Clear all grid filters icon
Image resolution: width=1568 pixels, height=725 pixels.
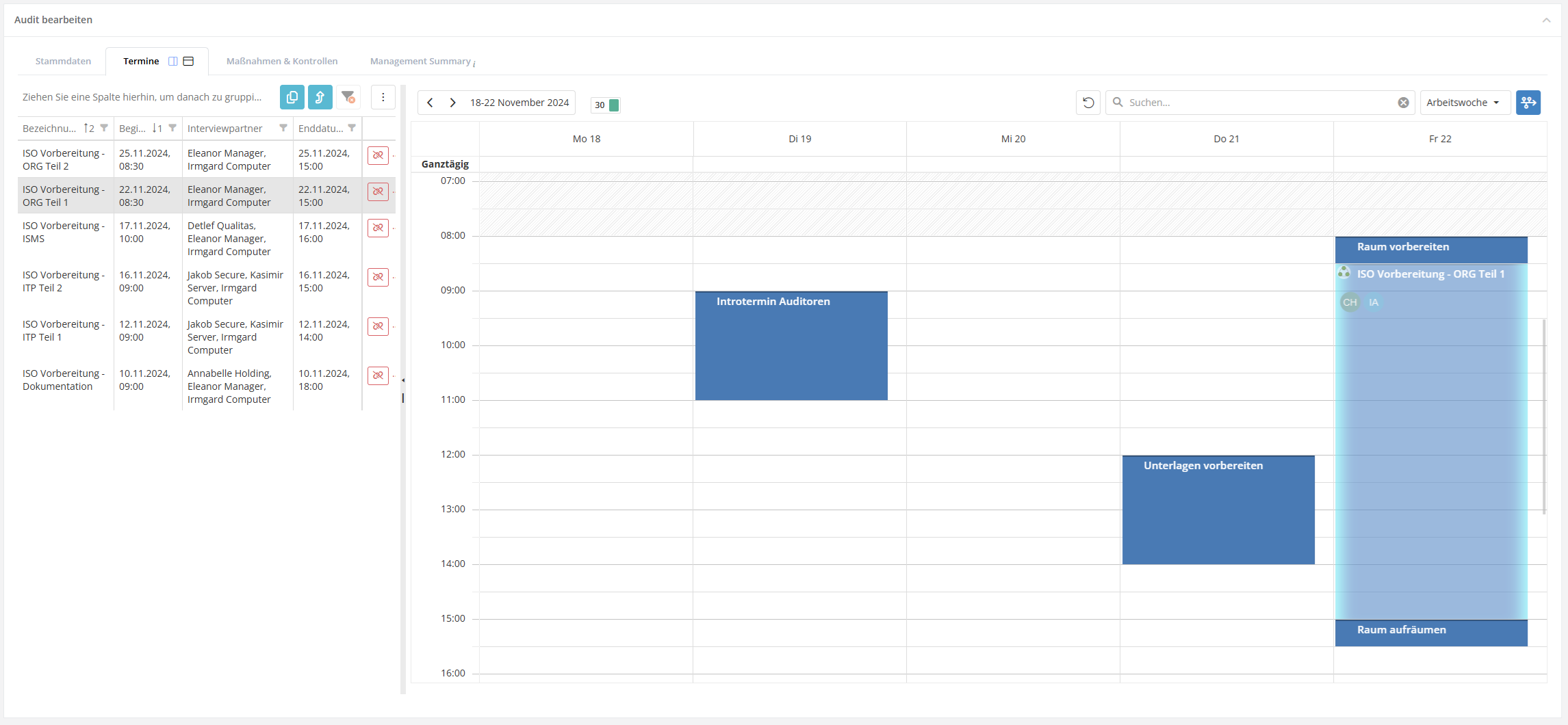point(348,97)
